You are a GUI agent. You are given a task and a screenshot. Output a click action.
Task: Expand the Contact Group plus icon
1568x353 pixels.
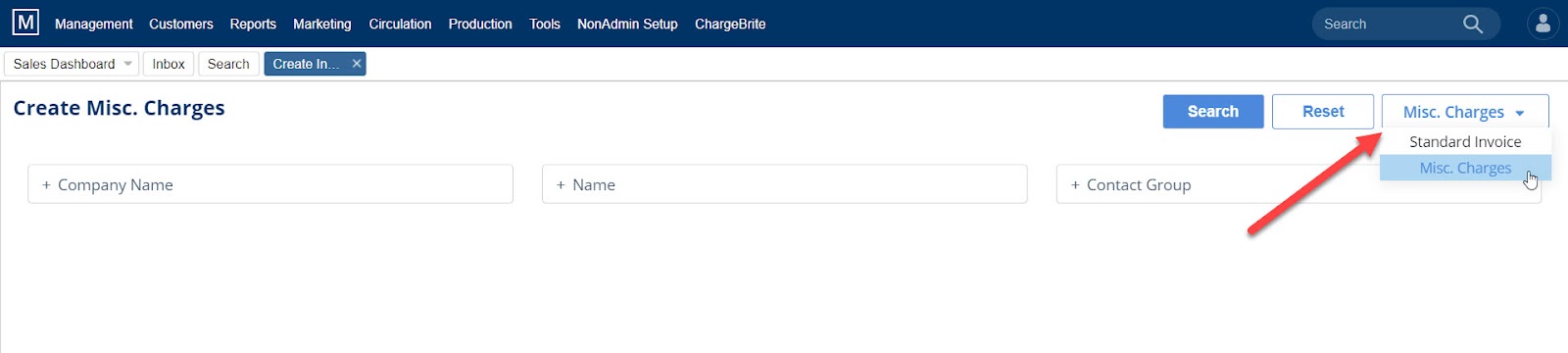(x=1075, y=184)
